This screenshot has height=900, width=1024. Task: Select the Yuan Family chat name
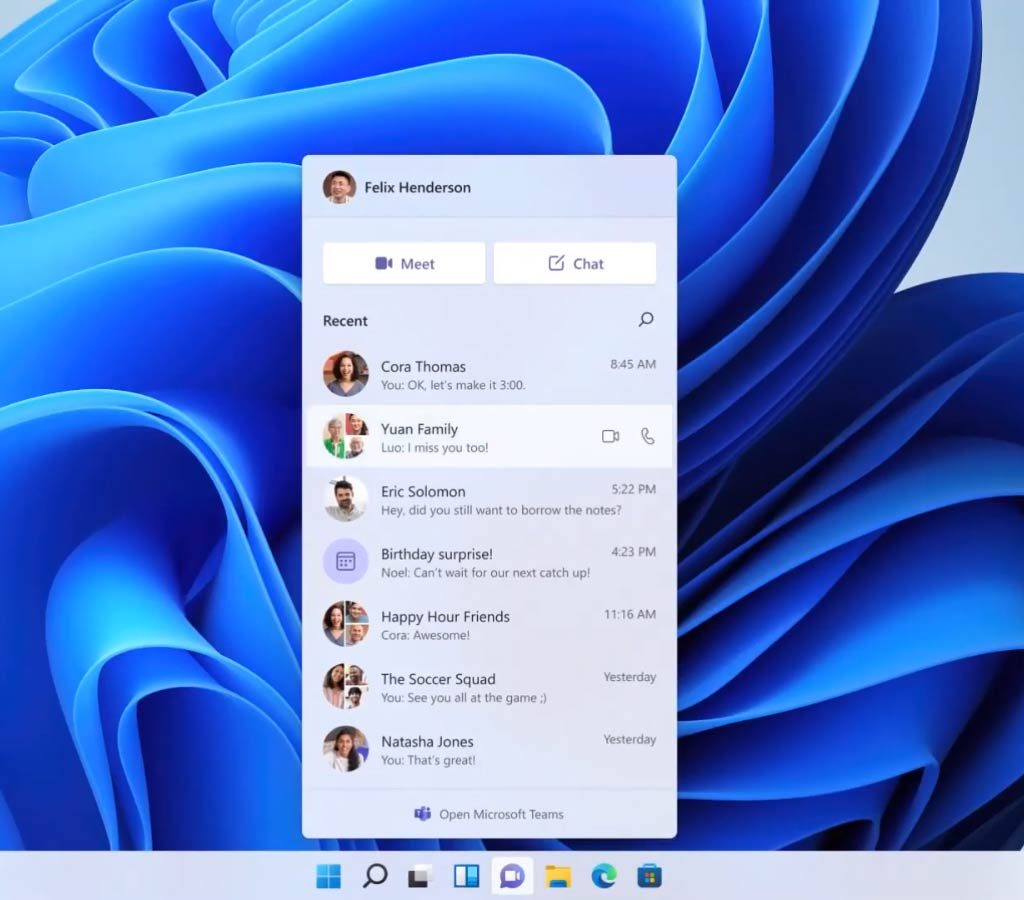coord(419,429)
